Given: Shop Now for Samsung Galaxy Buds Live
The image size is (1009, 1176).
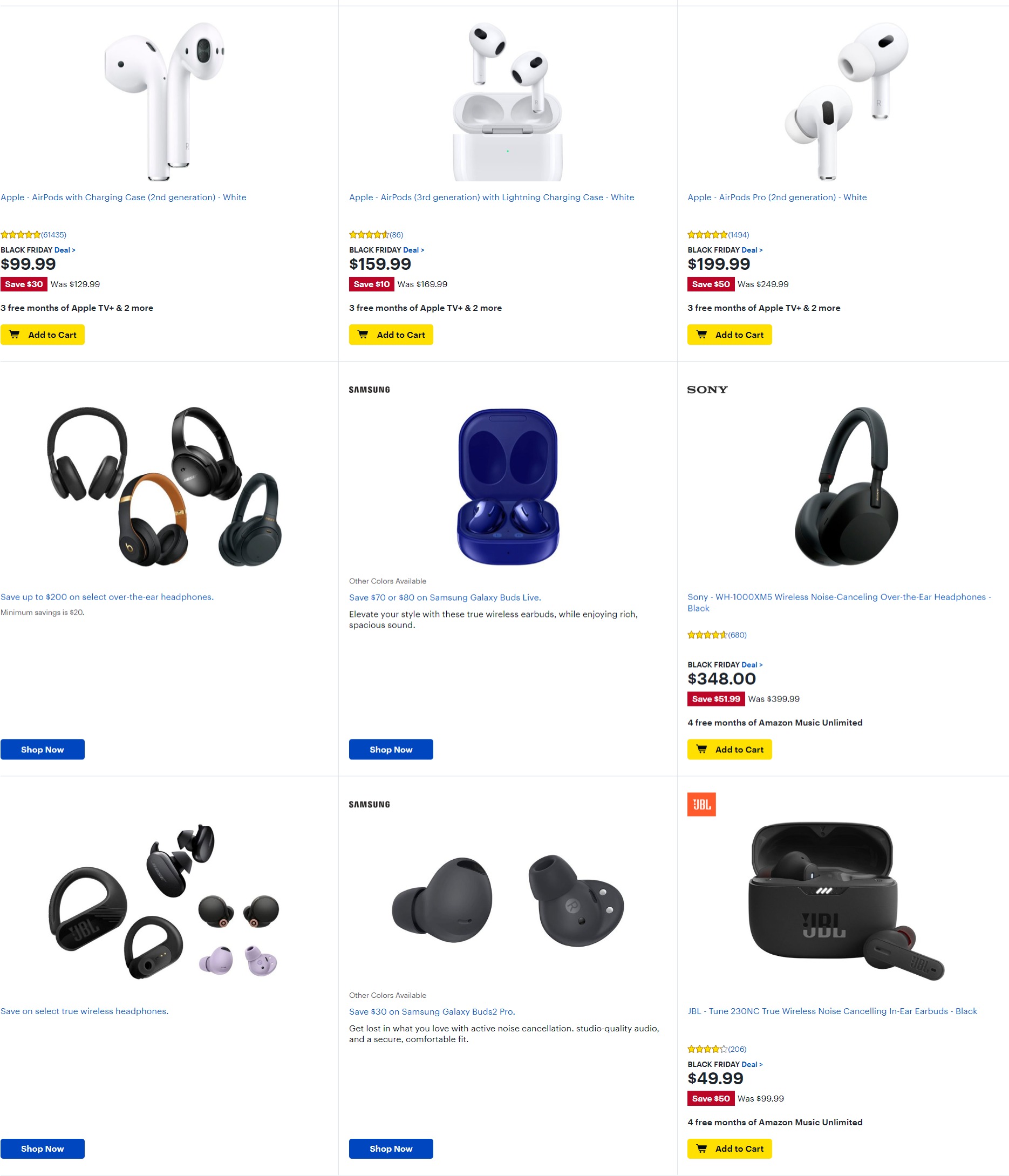Looking at the screenshot, I should point(391,749).
